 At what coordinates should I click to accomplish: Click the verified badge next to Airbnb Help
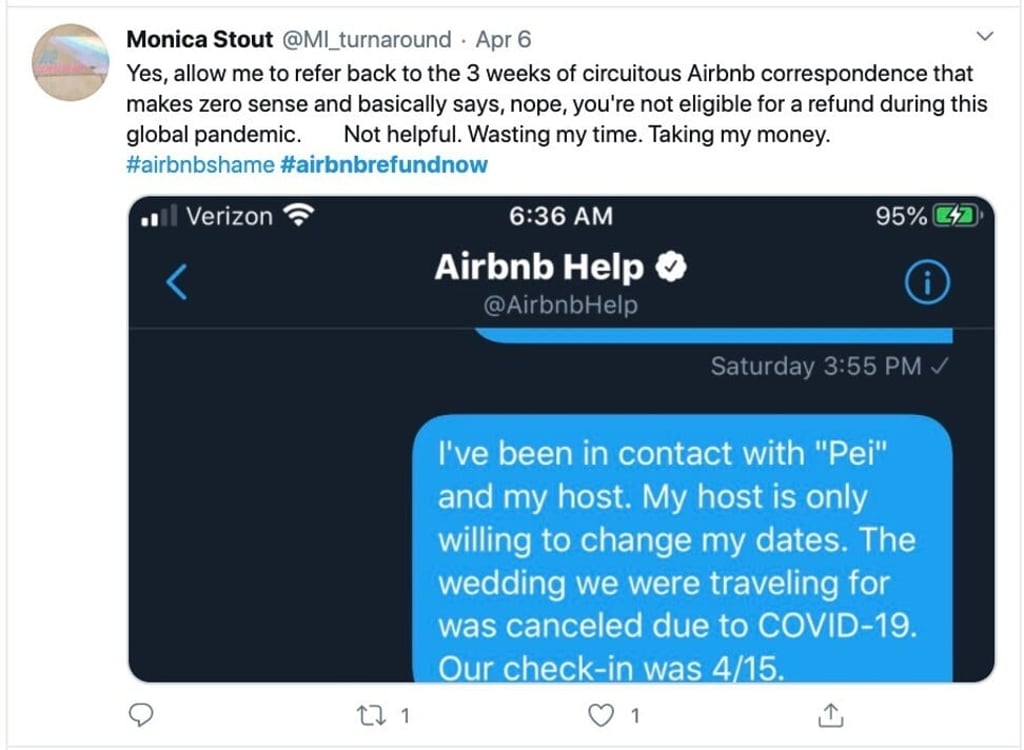pyautogui.click(x=672, y=266)
